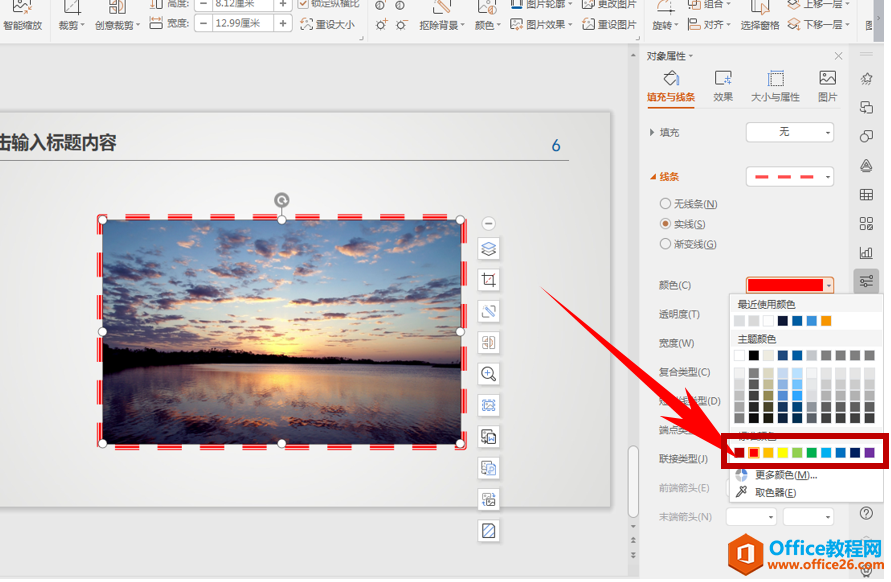This screenshot has height=582, width=891.
Task: Expand the 填充 section triangle
Action: pyautogui.click(x=652, y=132)
